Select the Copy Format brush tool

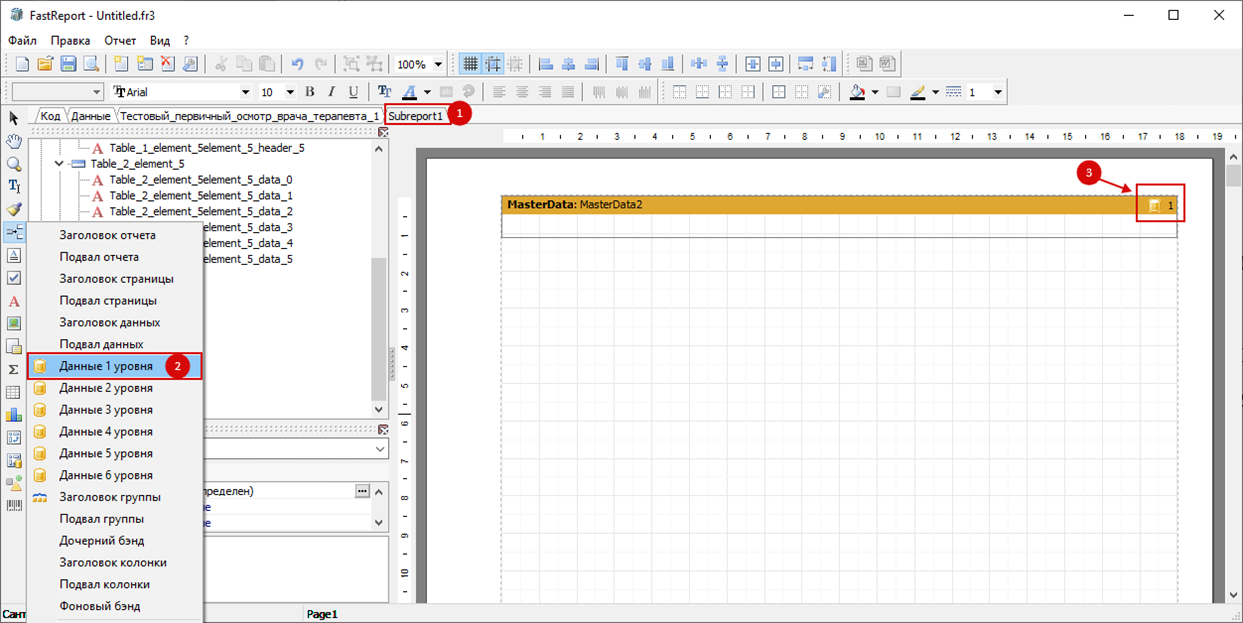[x=14, y=209]
